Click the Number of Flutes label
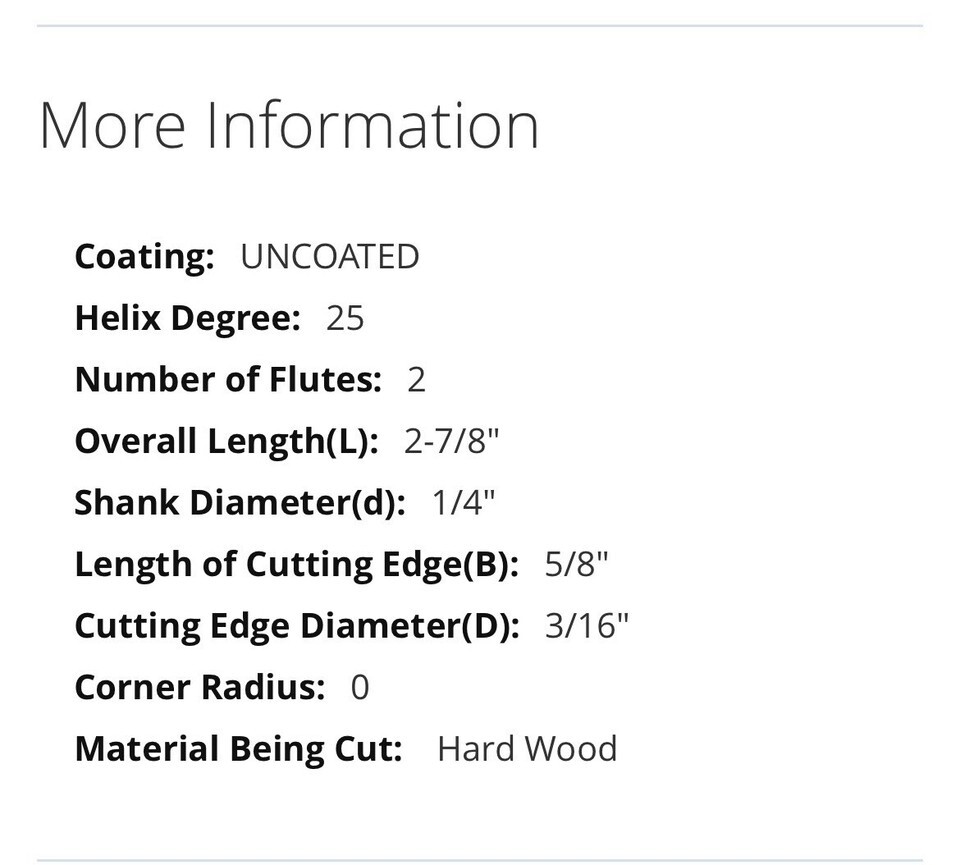The width and height of the screenshot is (960, 865). pos(228,380)
